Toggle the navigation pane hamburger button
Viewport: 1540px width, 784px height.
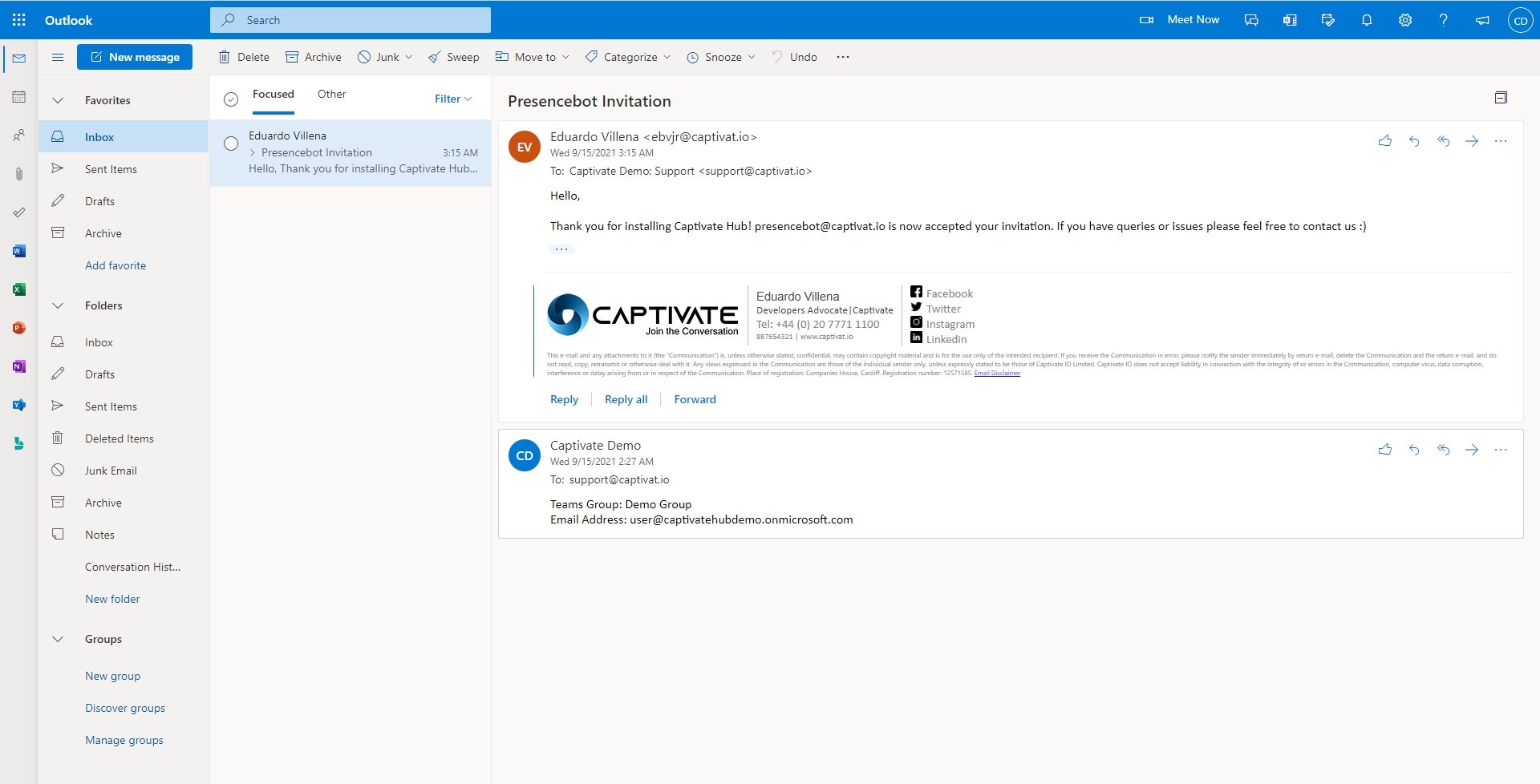(58, 57)
